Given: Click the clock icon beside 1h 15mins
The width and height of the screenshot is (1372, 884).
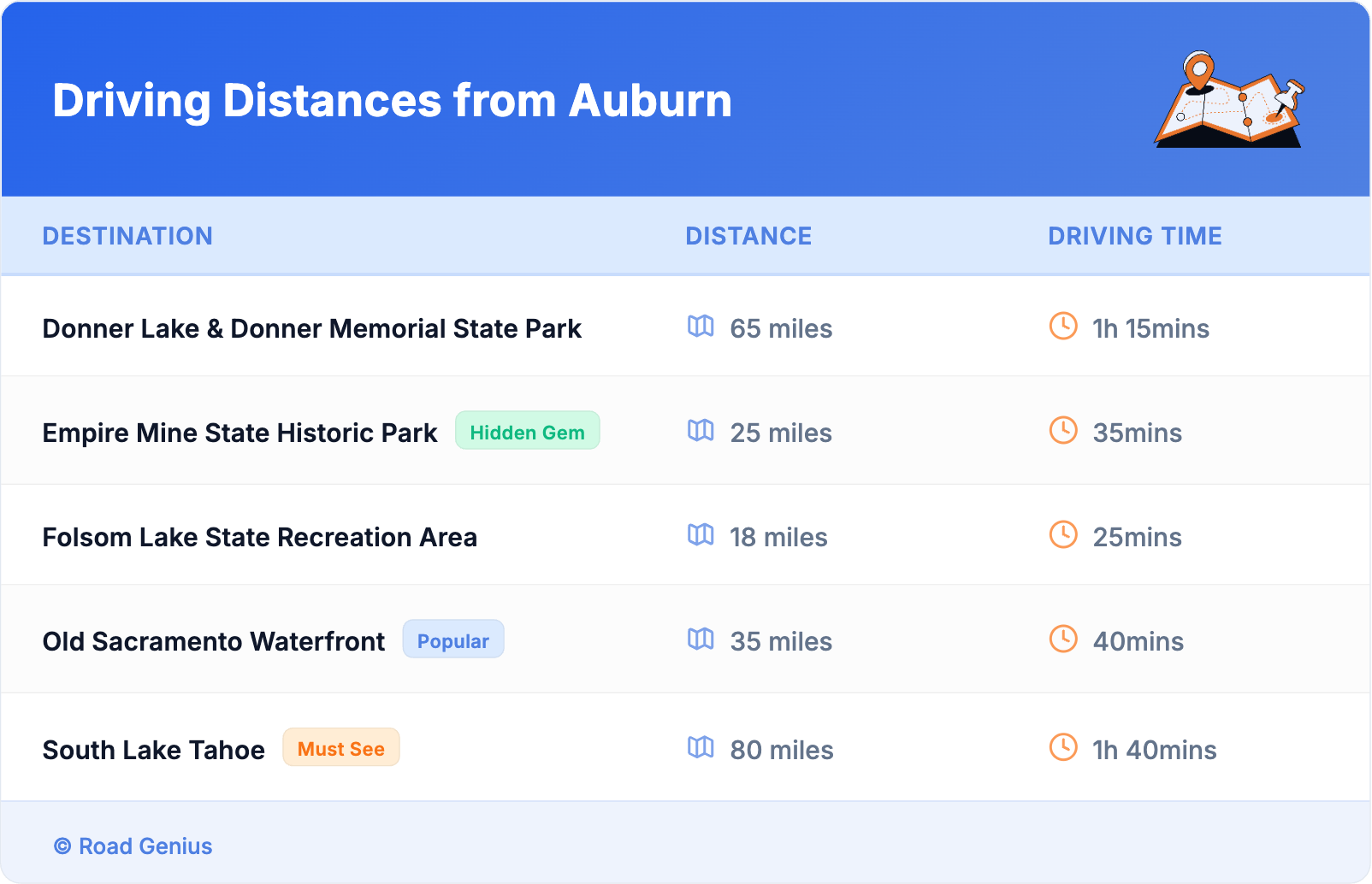Looking at the screenshot, I should (x=1063, y=327).
